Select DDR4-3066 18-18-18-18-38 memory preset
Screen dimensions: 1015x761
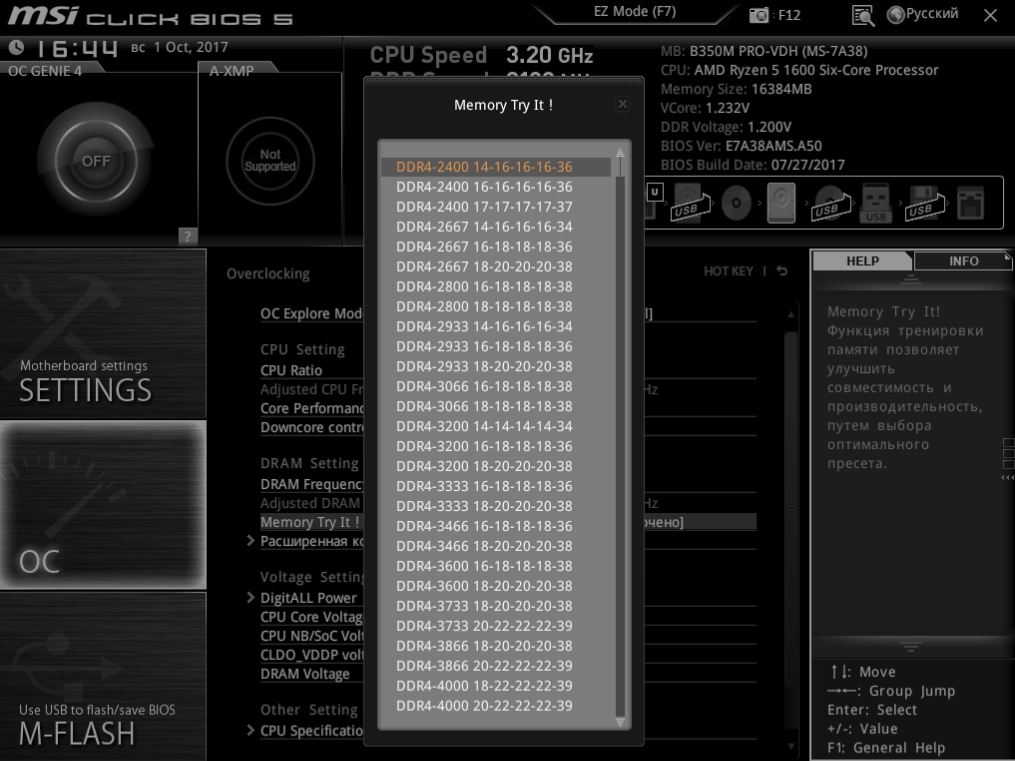[x=496, y=406]
